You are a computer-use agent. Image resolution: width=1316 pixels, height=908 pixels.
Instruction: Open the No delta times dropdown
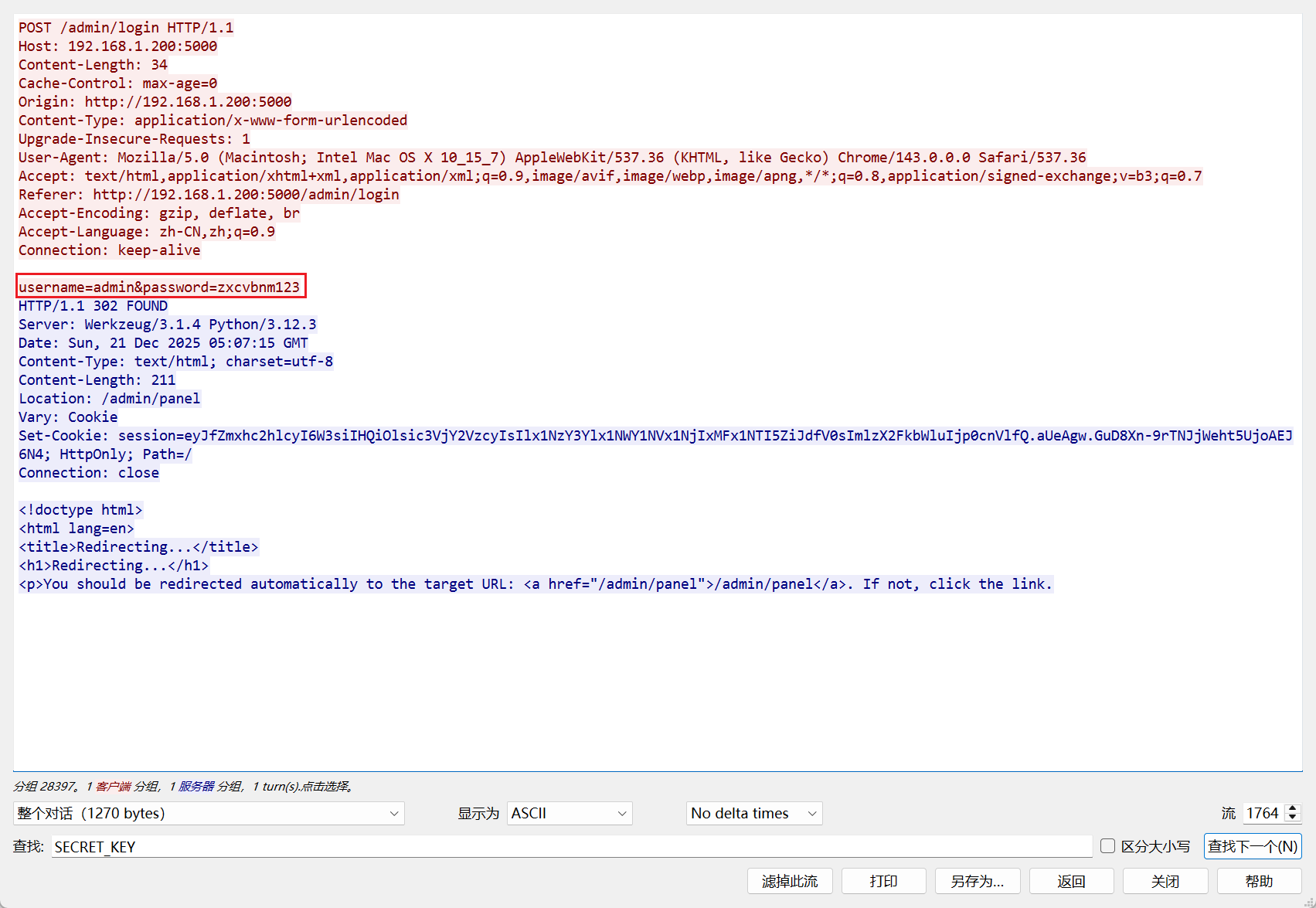pos(753,813)
